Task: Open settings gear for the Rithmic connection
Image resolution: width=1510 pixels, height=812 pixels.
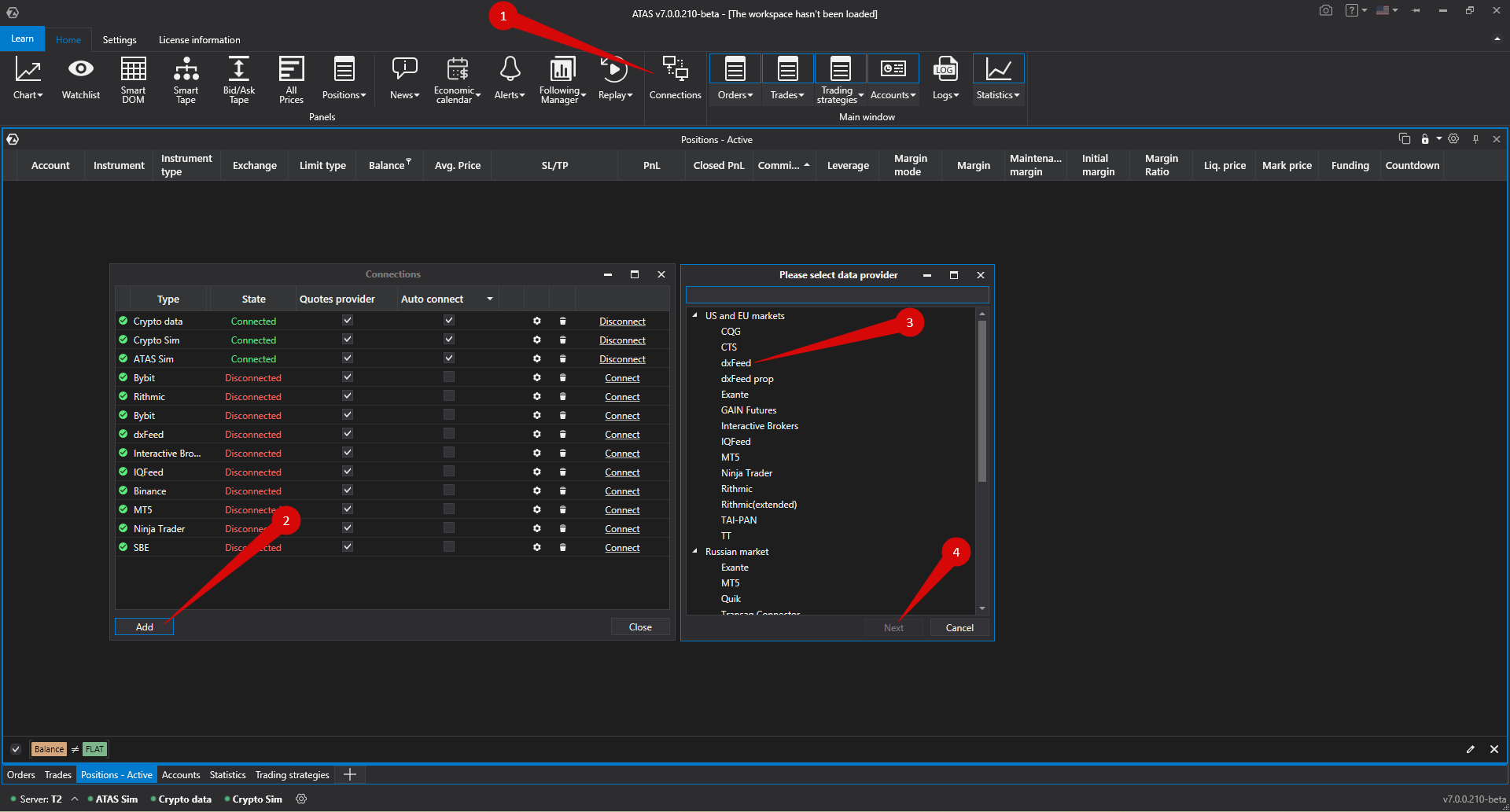Action: (x=536, y=396)
